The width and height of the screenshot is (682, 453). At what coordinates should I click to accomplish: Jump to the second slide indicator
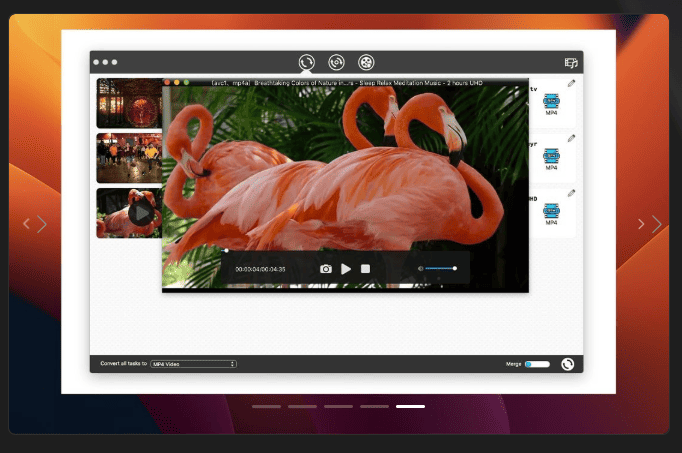[302, 406]
